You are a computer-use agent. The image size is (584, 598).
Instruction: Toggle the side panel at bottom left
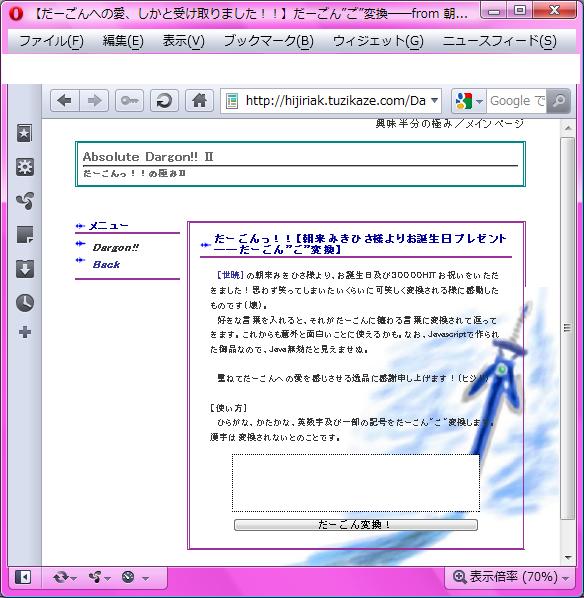tap(23, 577)
